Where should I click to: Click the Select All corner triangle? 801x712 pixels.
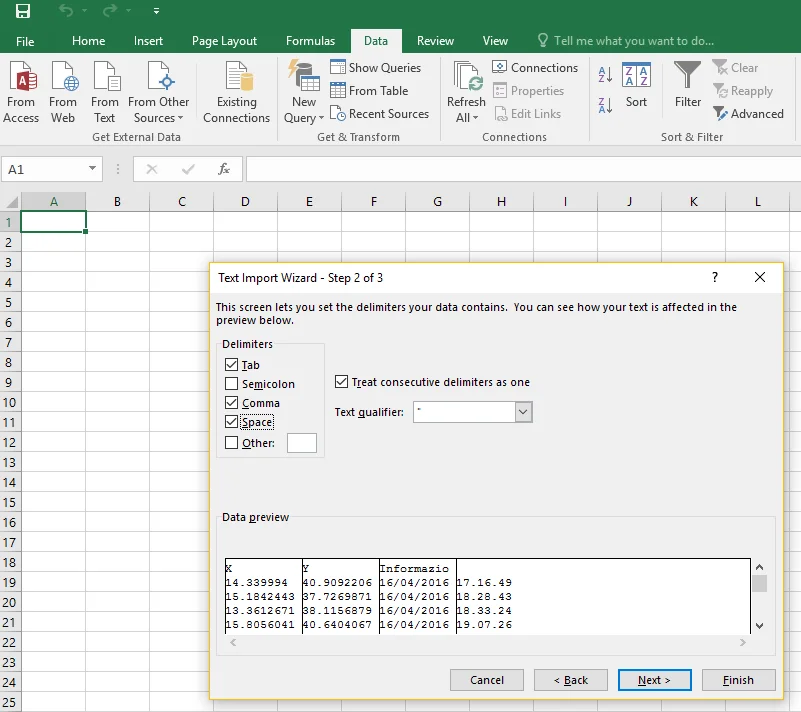click(11, 202)
